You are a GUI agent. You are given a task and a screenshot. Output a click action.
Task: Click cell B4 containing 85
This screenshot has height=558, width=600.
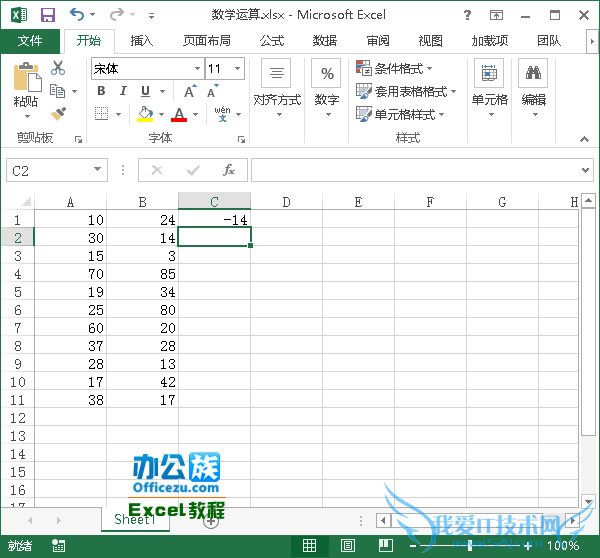click(142, 273)
